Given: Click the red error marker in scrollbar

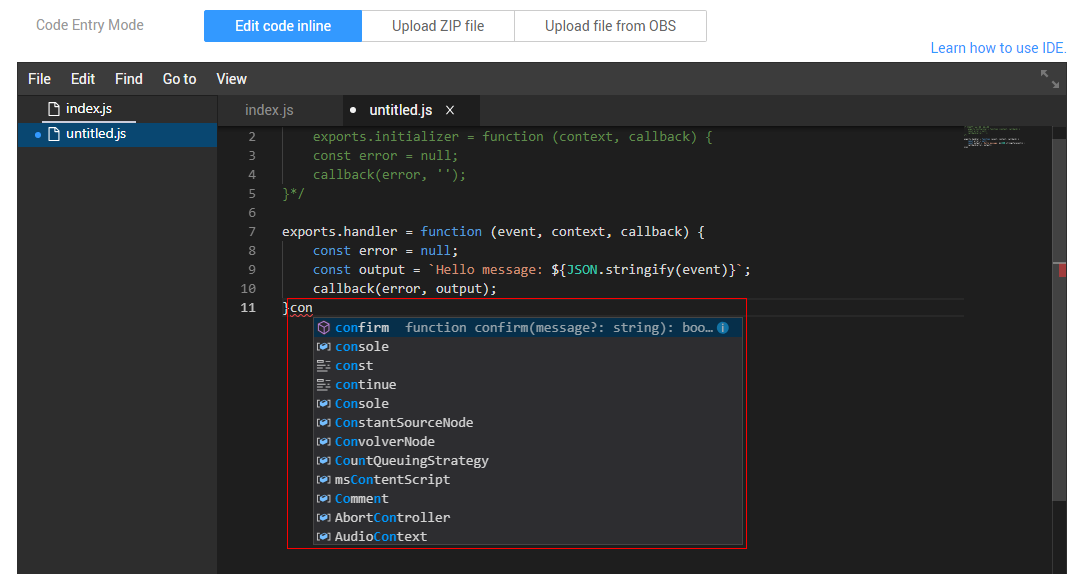Looking at the screenshot, I should [x=1062, y=270].
